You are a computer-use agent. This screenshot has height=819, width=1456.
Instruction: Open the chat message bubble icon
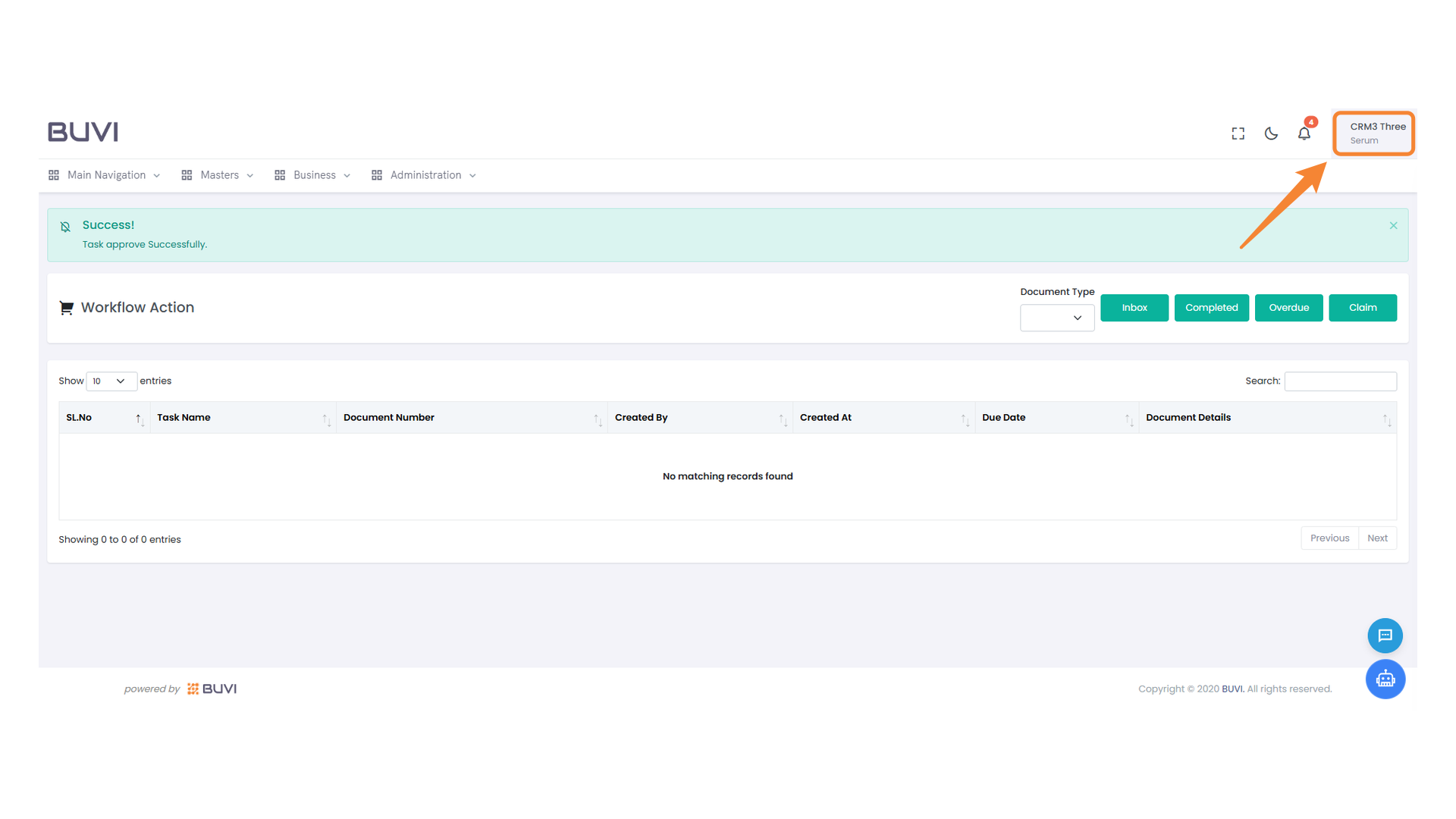click(1385, 635)
